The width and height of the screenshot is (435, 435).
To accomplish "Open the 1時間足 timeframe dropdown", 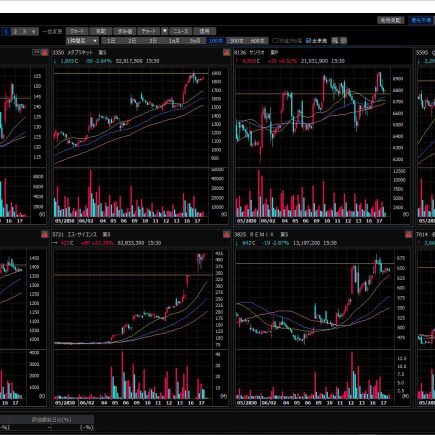I will coord(82,41).
